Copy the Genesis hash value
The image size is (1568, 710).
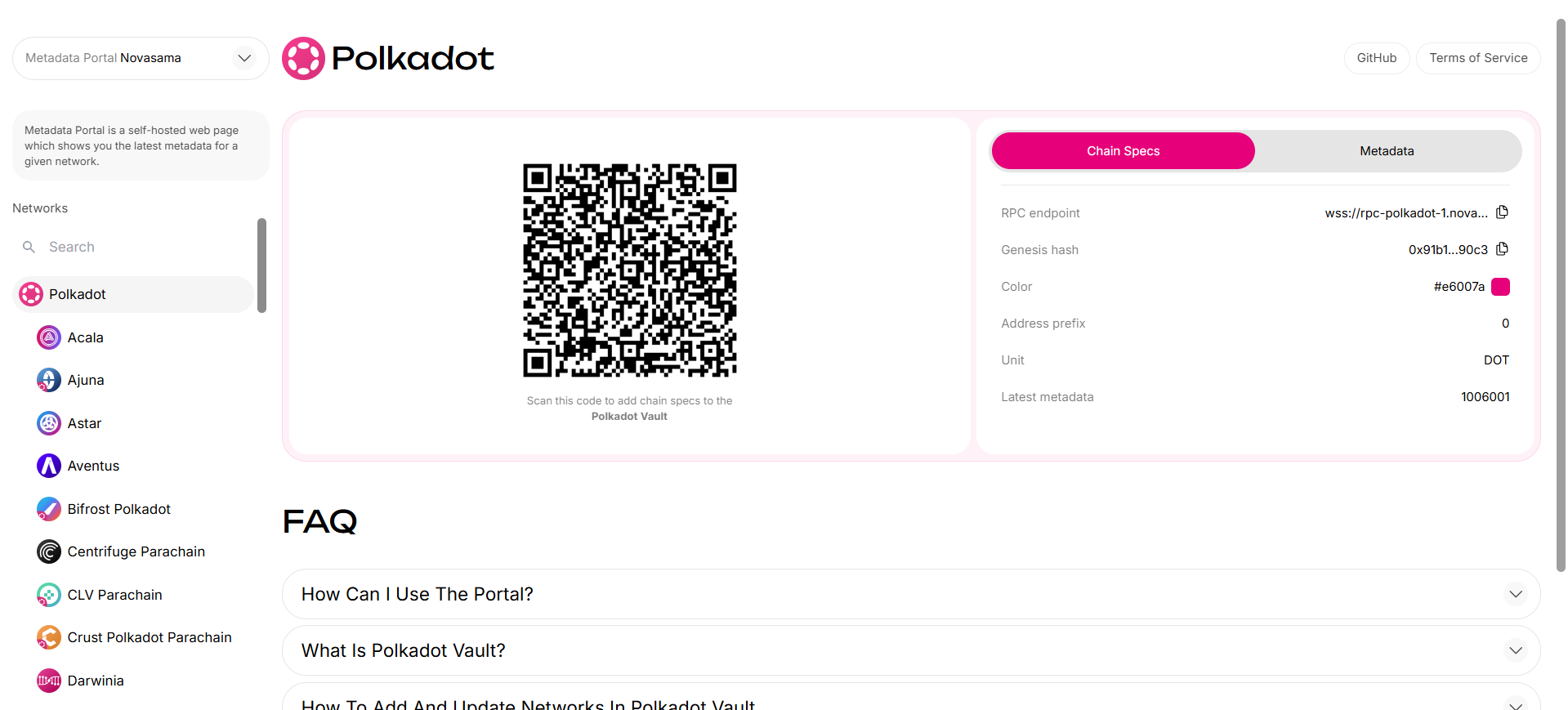click(x=1502, y=249)
